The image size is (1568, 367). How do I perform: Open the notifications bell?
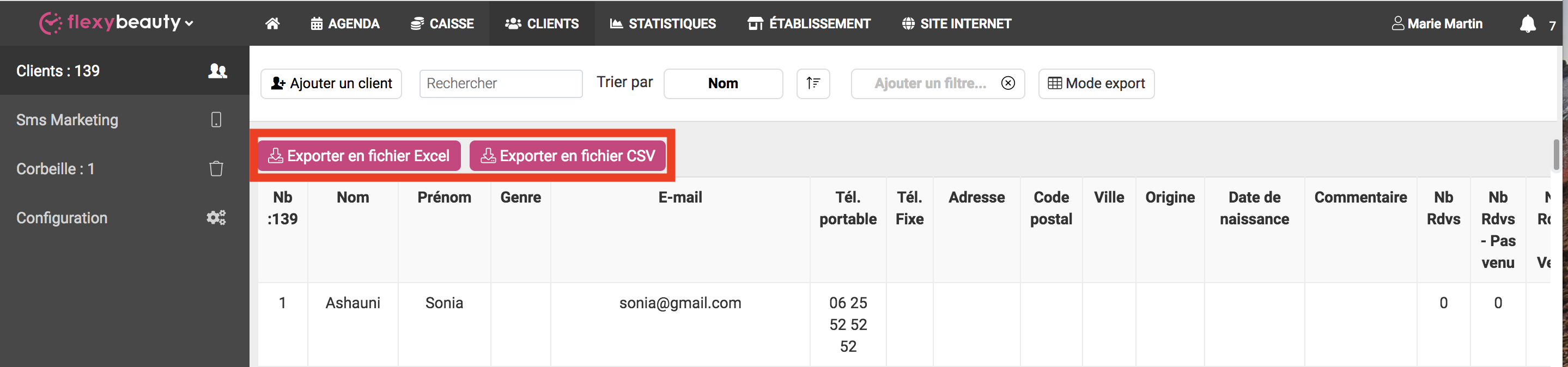(x=1528, y=25)
